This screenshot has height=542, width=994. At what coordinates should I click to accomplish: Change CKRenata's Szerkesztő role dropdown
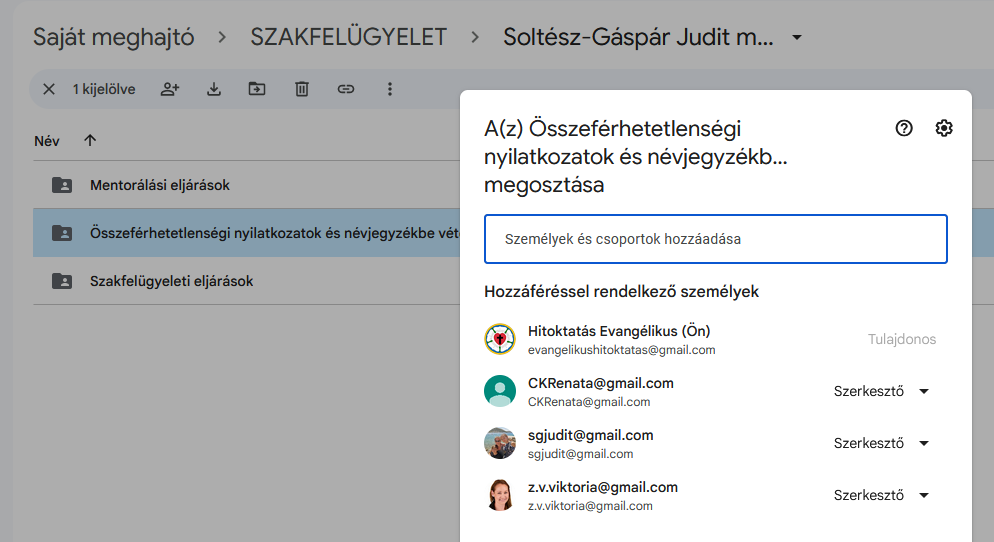pos(881,391)
